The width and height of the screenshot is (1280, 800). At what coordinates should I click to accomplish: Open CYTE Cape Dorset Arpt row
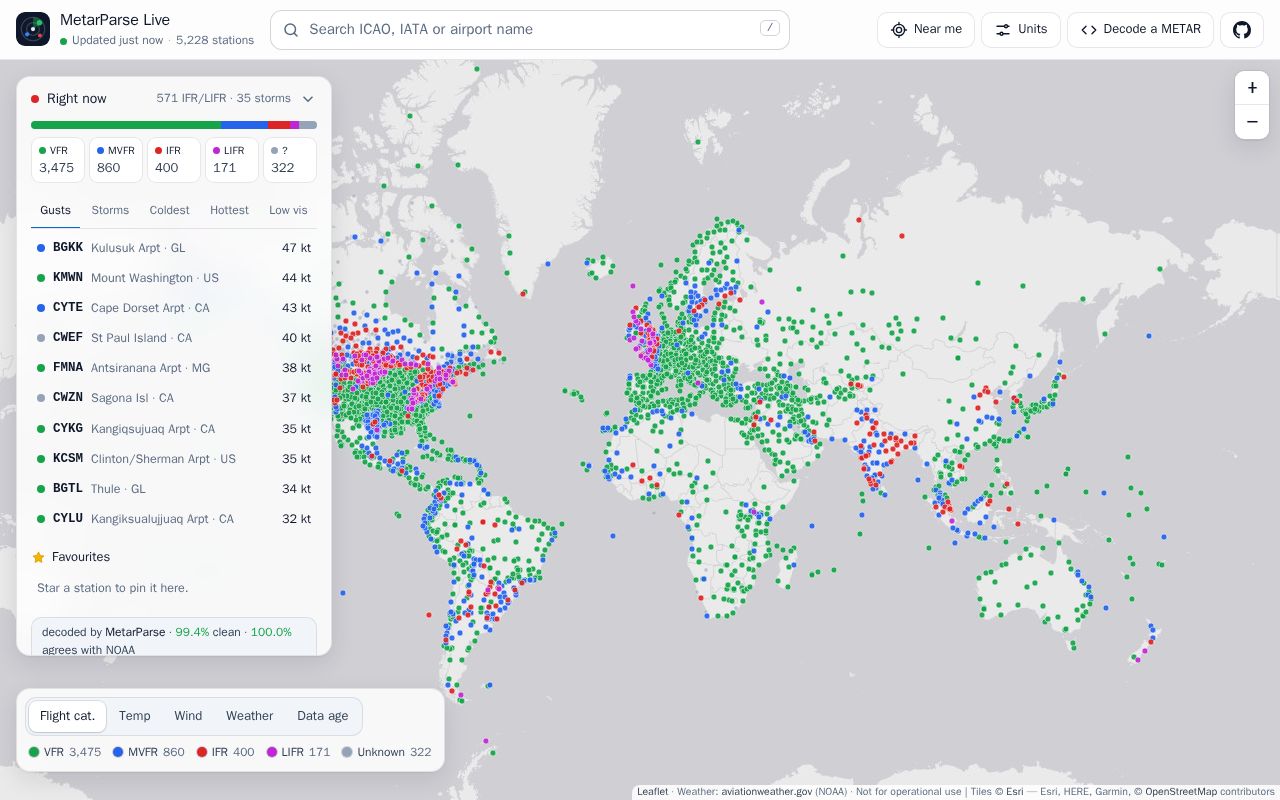point(174,308)
